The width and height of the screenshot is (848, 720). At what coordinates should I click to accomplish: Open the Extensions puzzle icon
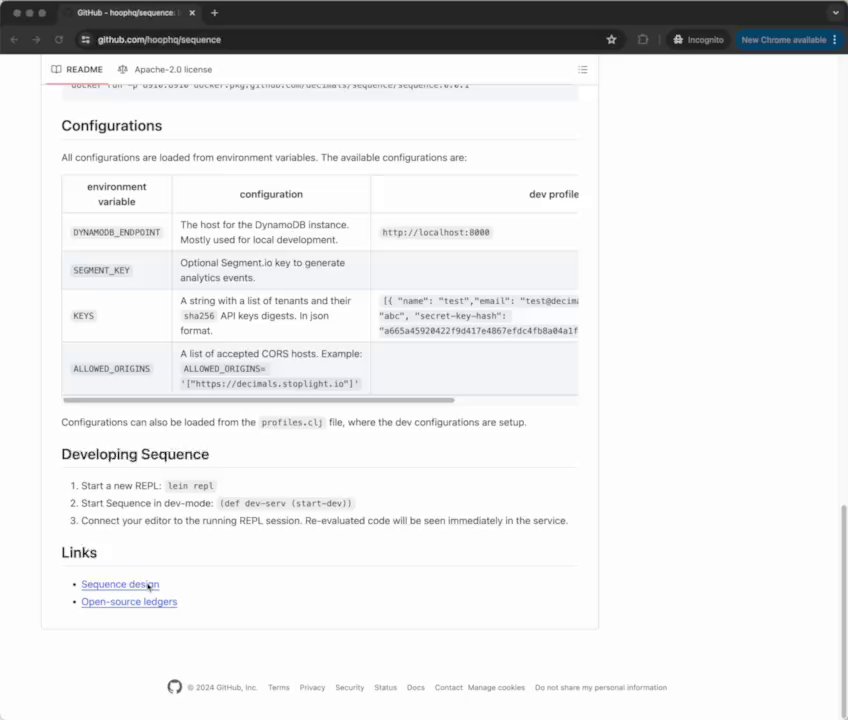point(643,40)
